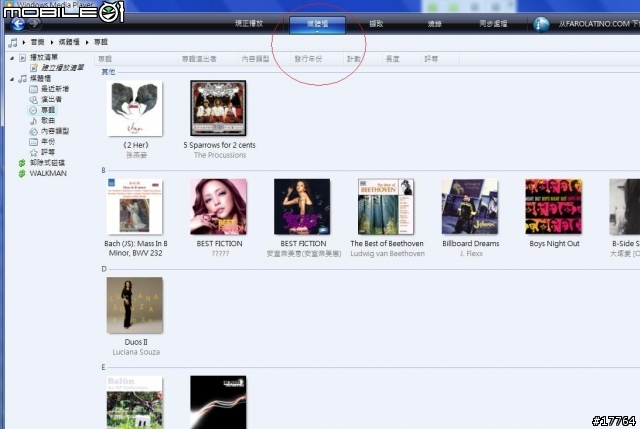Click the B group header
This screenshot has width=640, height=429.
(103, 171)
